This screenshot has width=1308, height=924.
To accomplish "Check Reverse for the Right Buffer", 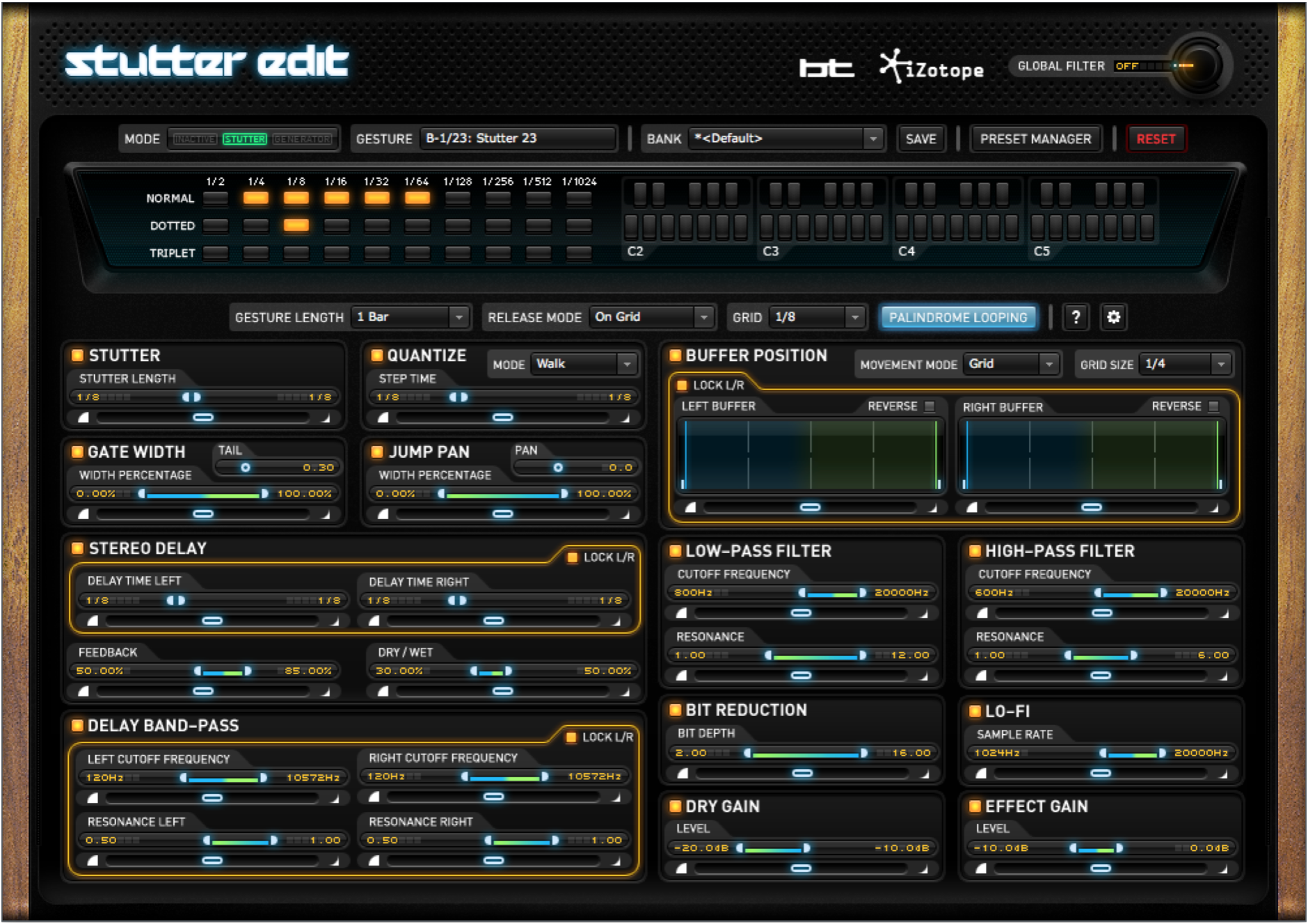I will pyautogui.click(x=1213, y=406).
